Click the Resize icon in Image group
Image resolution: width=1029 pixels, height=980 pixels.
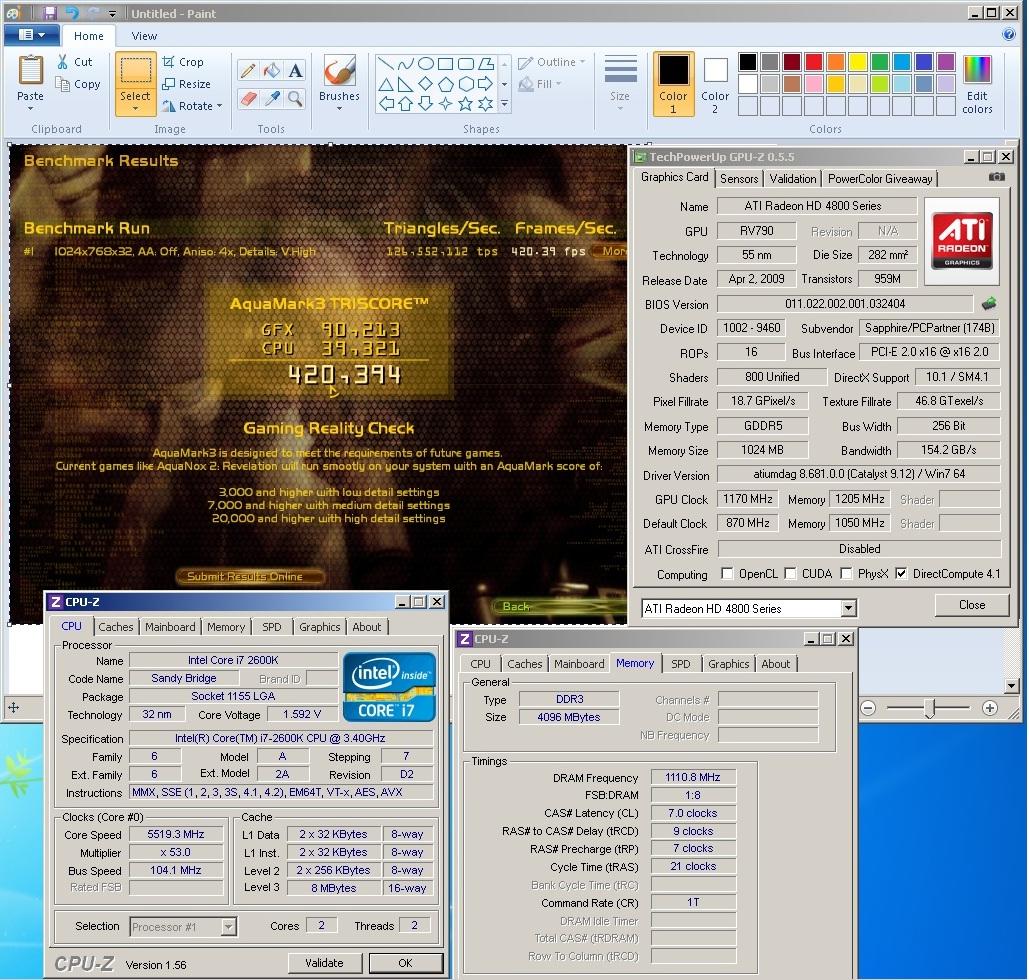click(169, 84)
